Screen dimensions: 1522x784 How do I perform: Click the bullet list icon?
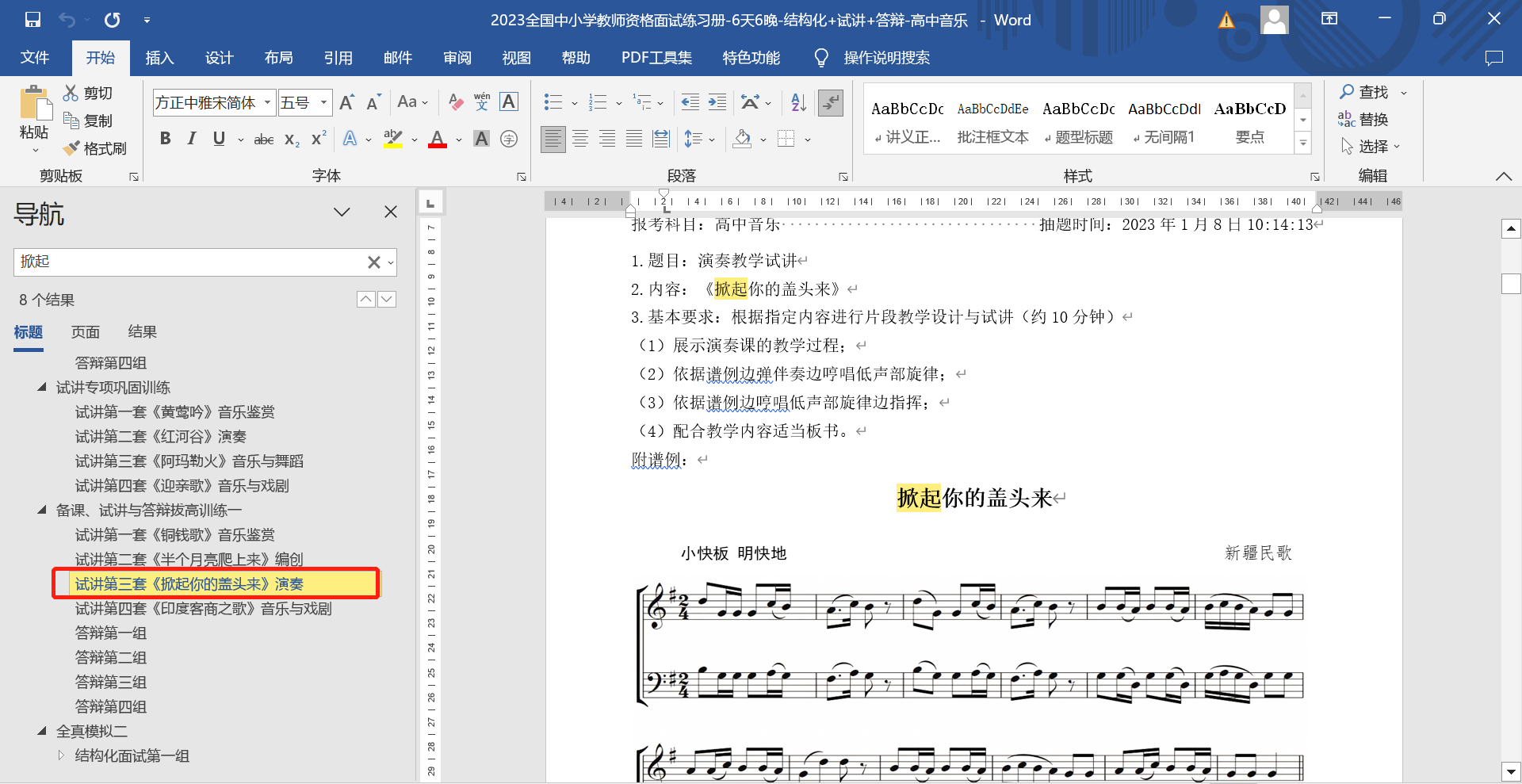pos(553,102)
